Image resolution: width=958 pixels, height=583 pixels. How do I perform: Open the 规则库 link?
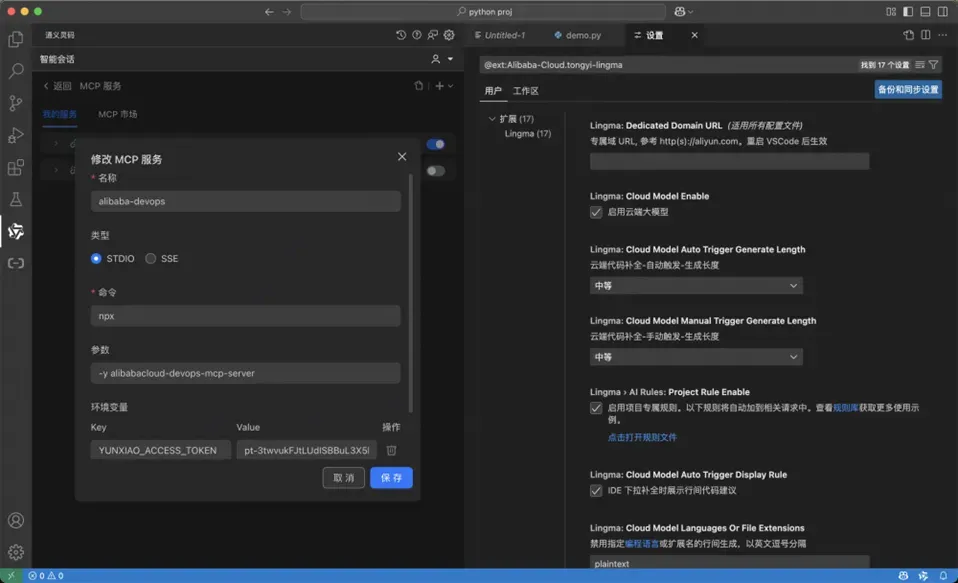[846, 408]
